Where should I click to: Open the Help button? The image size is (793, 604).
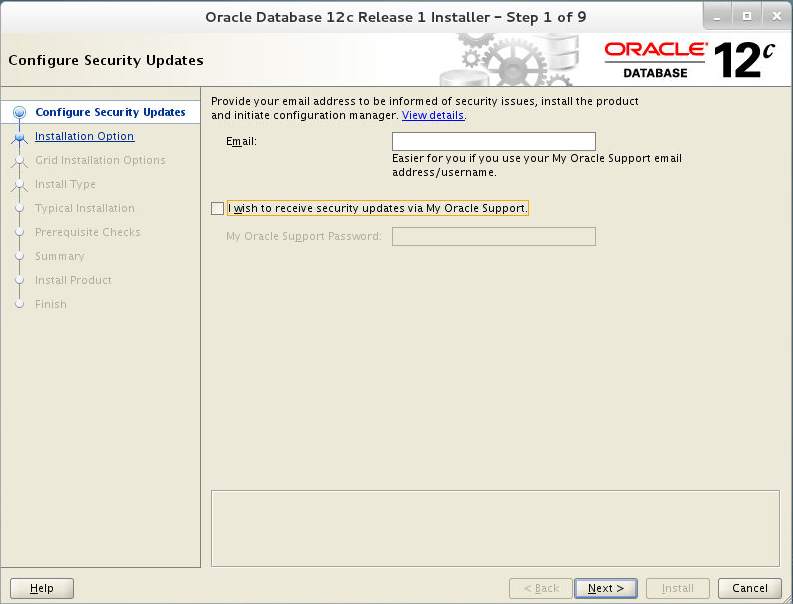click(41, 588)
